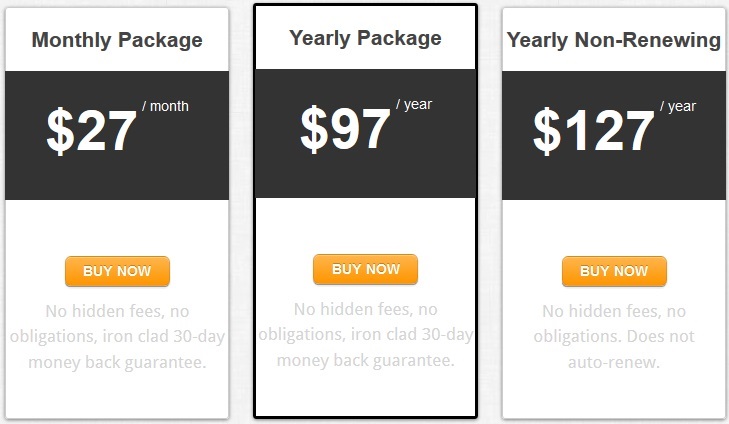Click the '/ year' label beside $97
This screenshot has width=729, height=424.
[x=414, y=105]
